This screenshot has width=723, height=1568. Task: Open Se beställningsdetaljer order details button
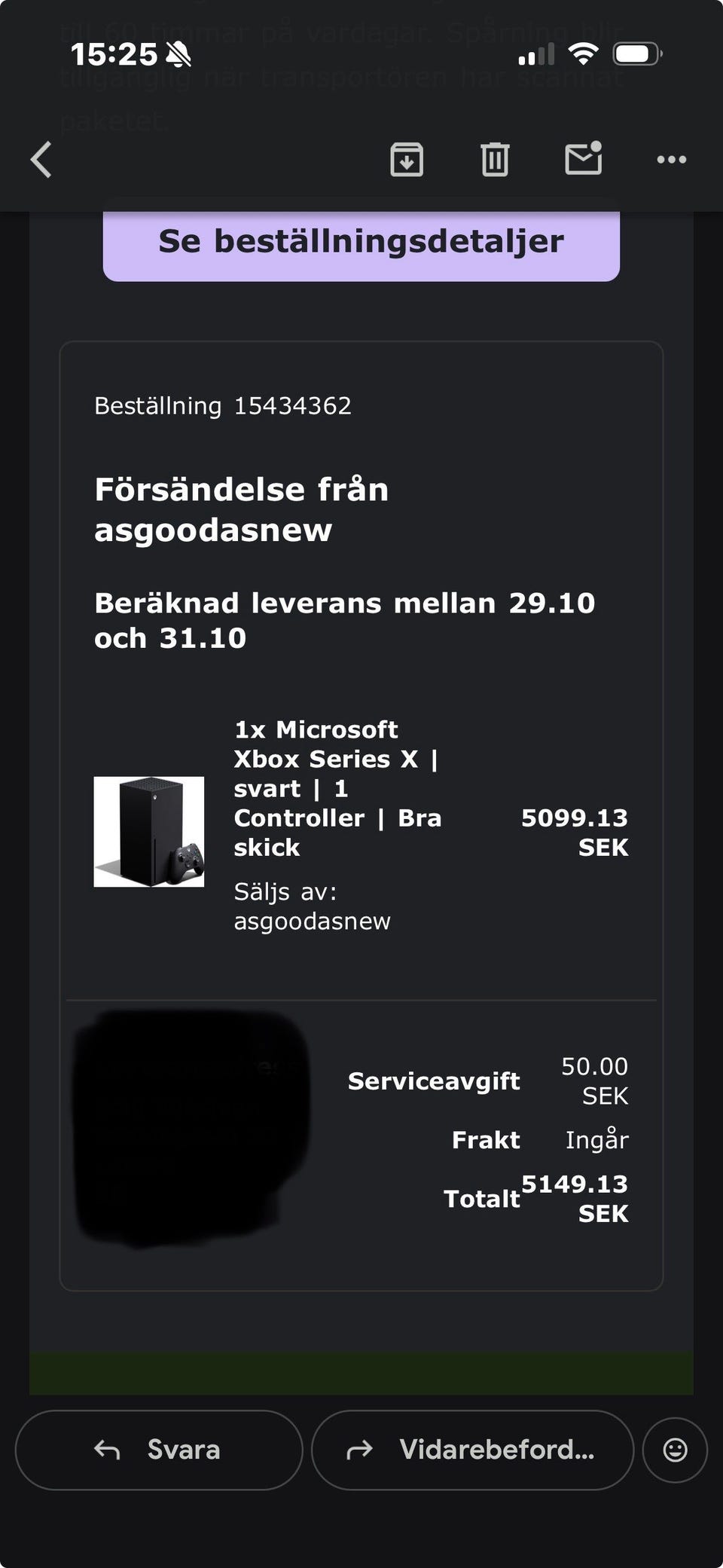[x=361, y=242]
